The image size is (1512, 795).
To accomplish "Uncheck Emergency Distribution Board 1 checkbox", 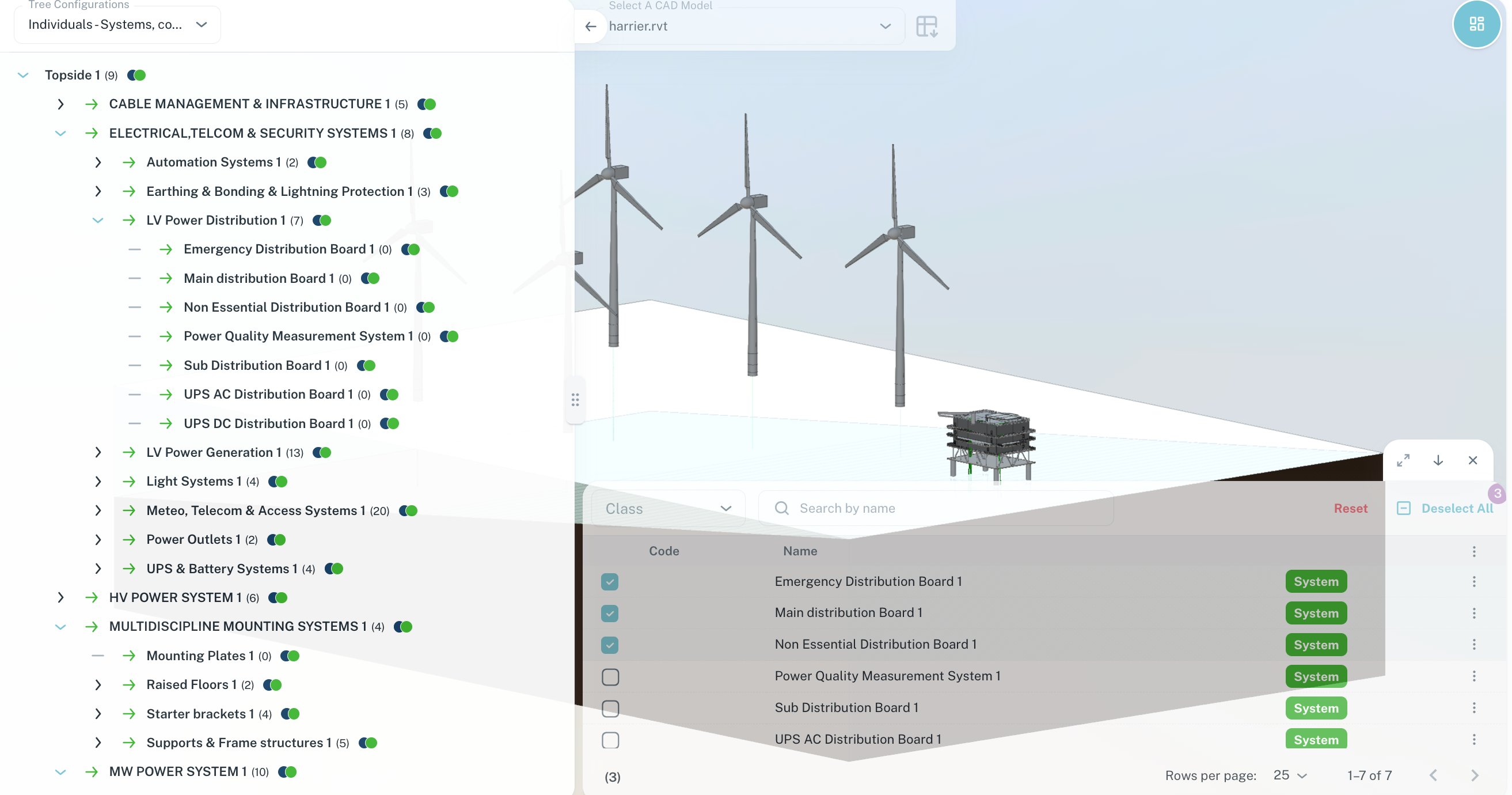I will 610,582.
